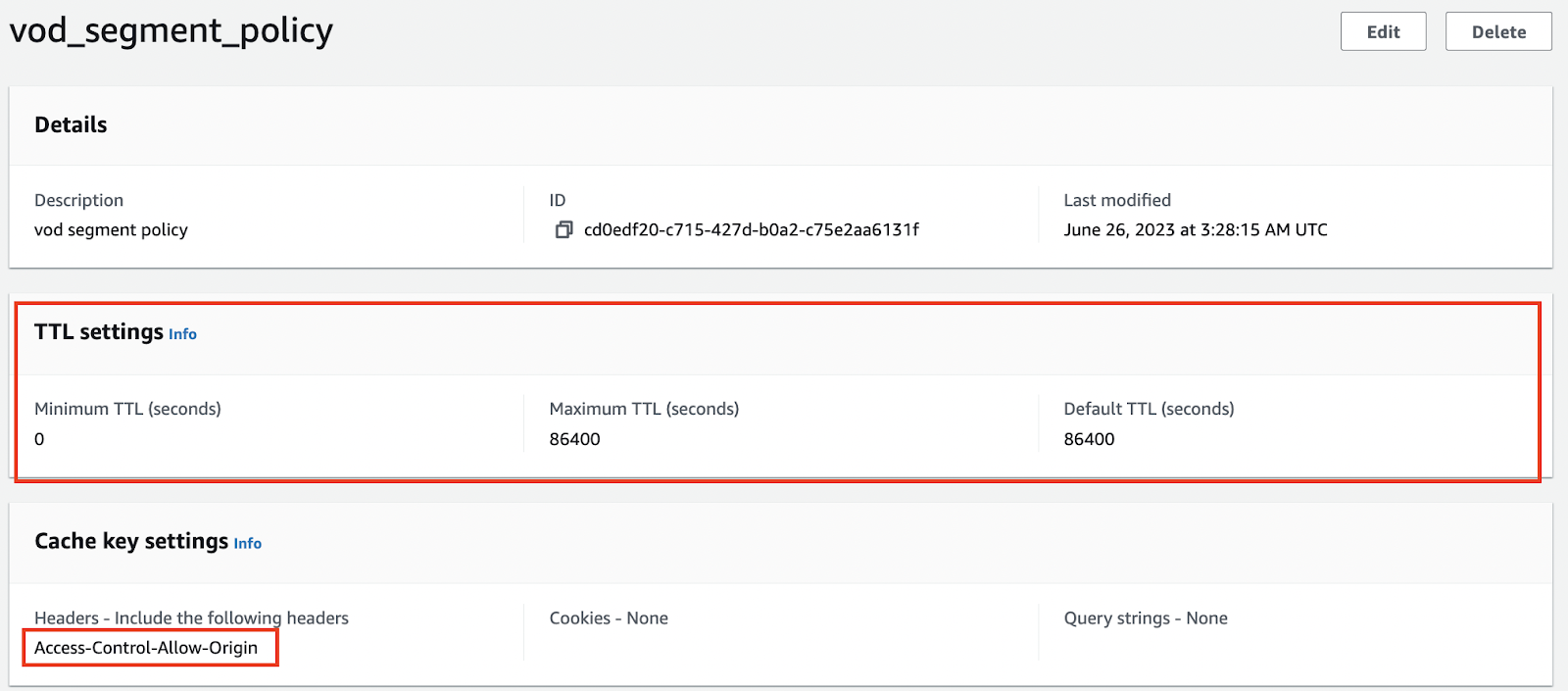Open the Info link beside Cache key settings
Viewport: 1568px width, 691px height.
coord(247,544)
